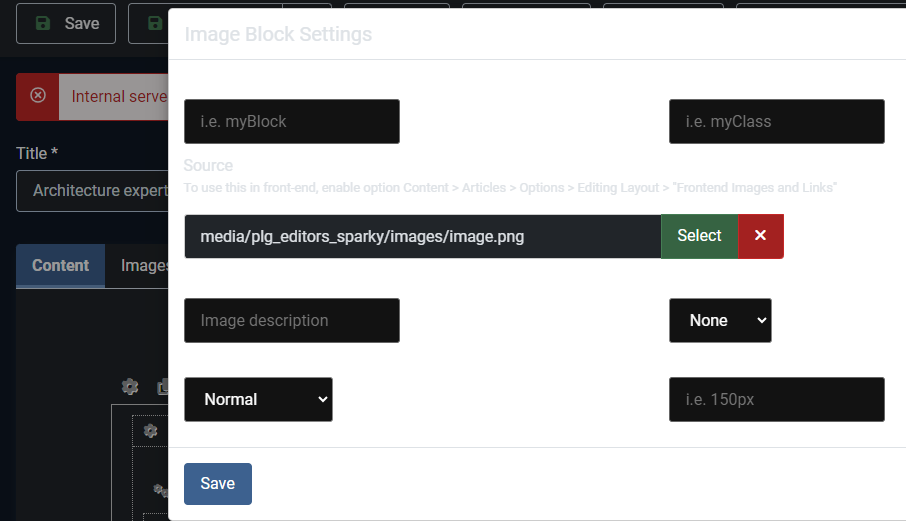Save the Image Block Settings dialog

click(x=218, y=483)
